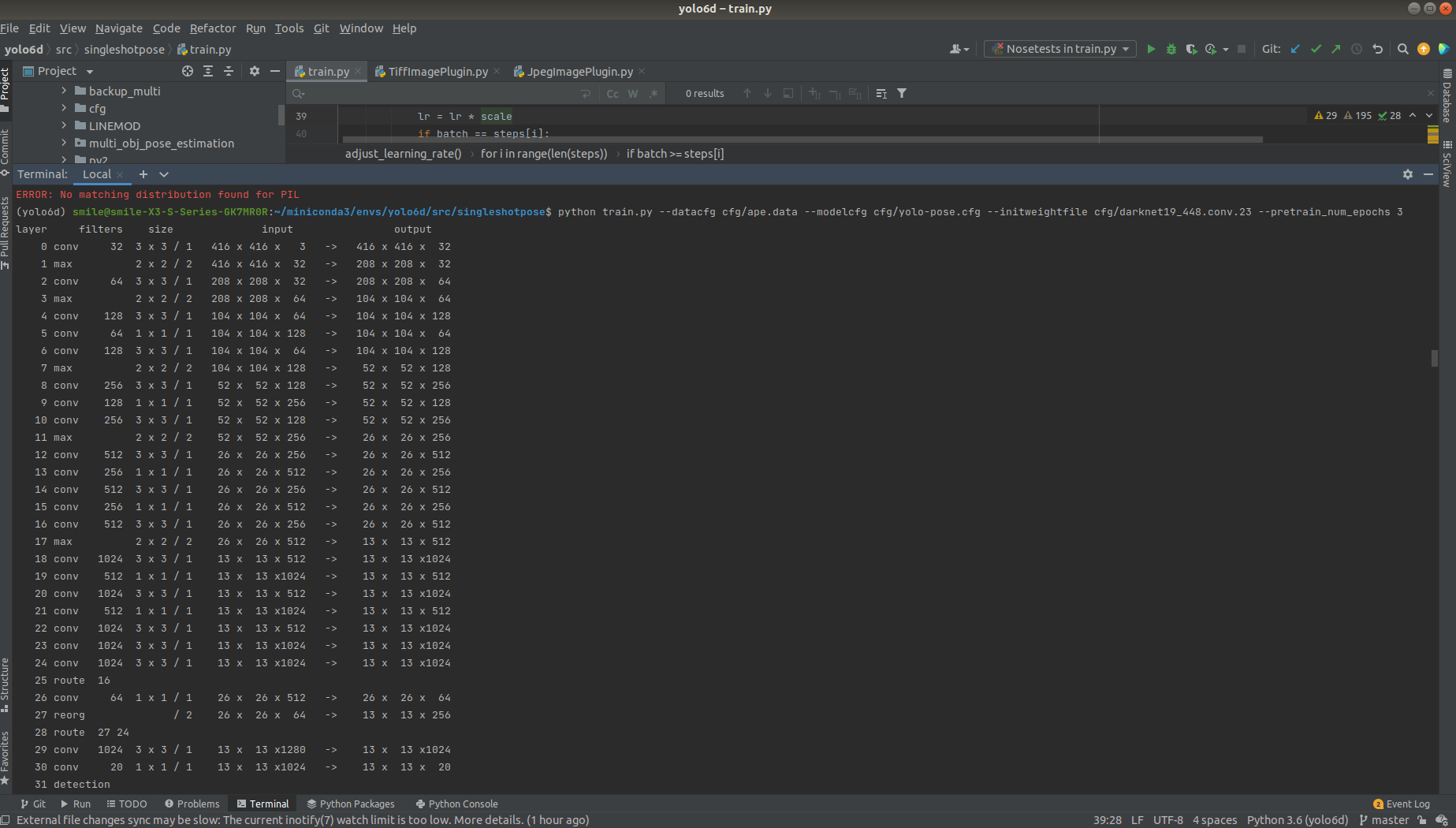Hide the Terminal tool window
Viewport: 1456px width, 828px height.
click(1428, 174)
